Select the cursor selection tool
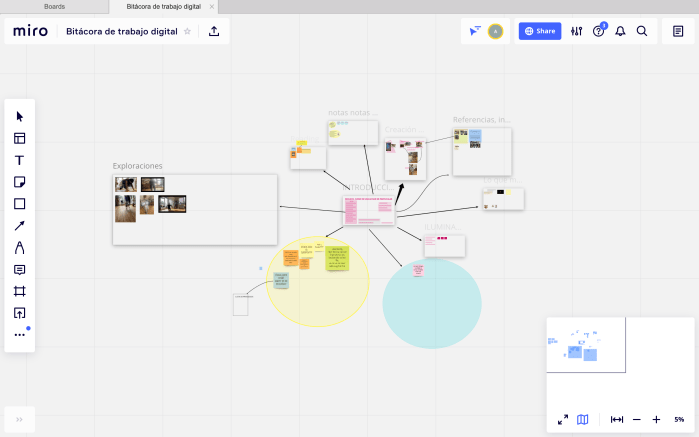The width and height of the screenshot is (699, 437). coord(20,117)
